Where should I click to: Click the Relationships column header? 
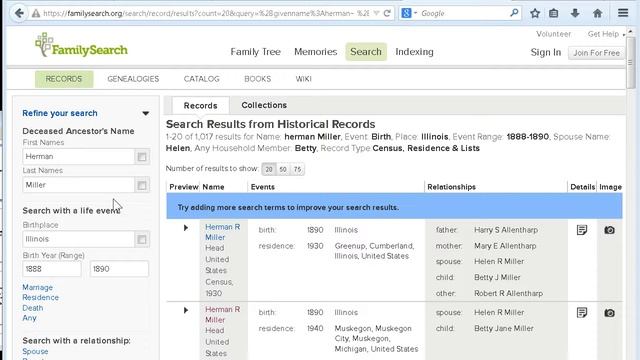point(451,187)
